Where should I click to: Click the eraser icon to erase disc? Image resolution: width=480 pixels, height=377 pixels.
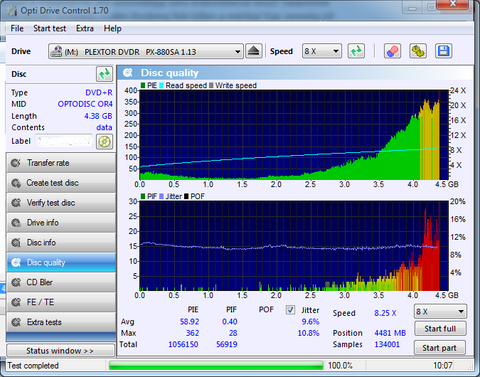pyautogui.click(x=392, y=51)
